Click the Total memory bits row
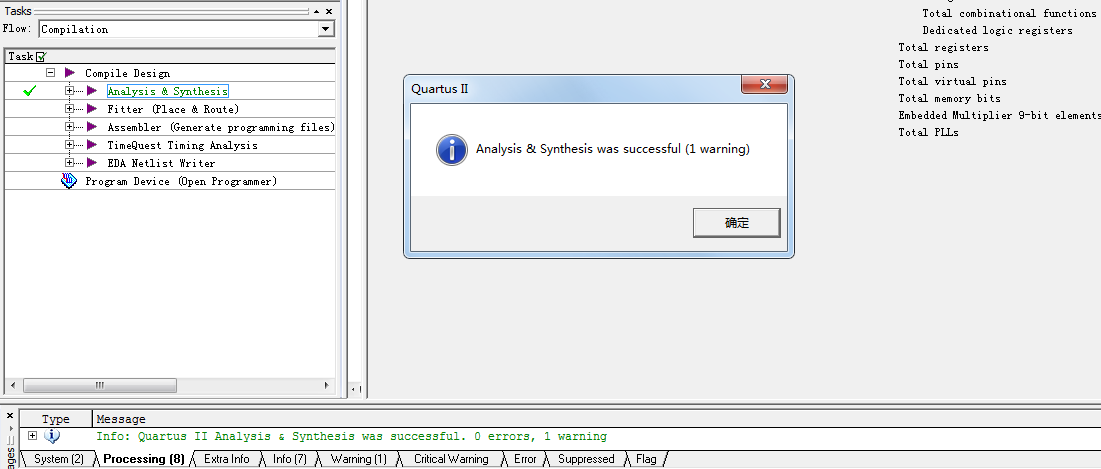The height and width of the screenshot is (469, 1101). tap(949, 98)
